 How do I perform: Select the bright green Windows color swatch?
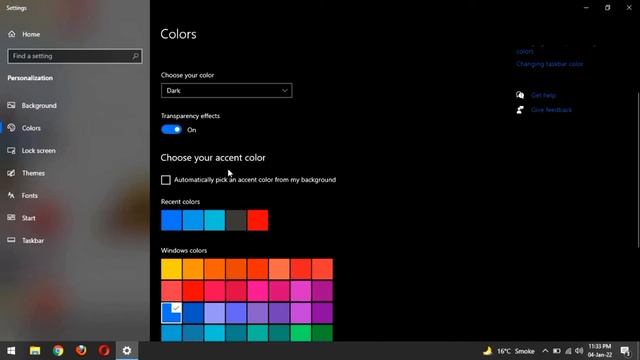[x=301, y=333]
